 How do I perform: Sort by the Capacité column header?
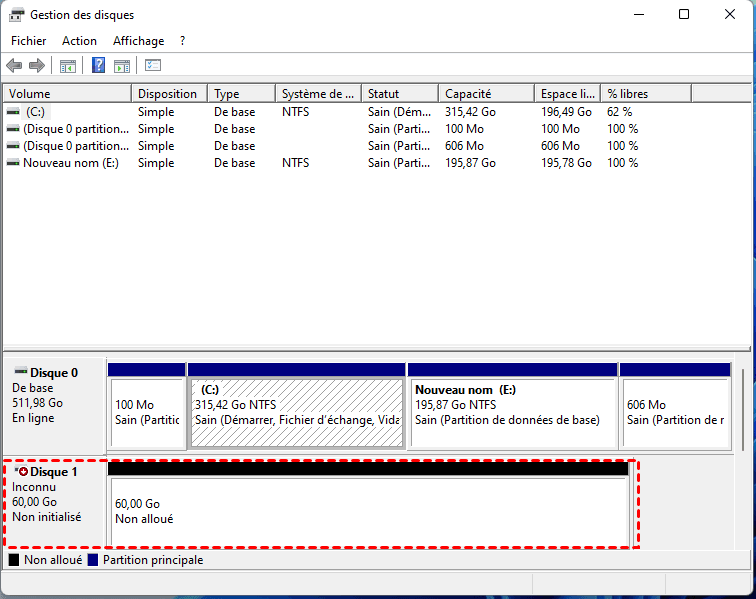click(486, 94)
